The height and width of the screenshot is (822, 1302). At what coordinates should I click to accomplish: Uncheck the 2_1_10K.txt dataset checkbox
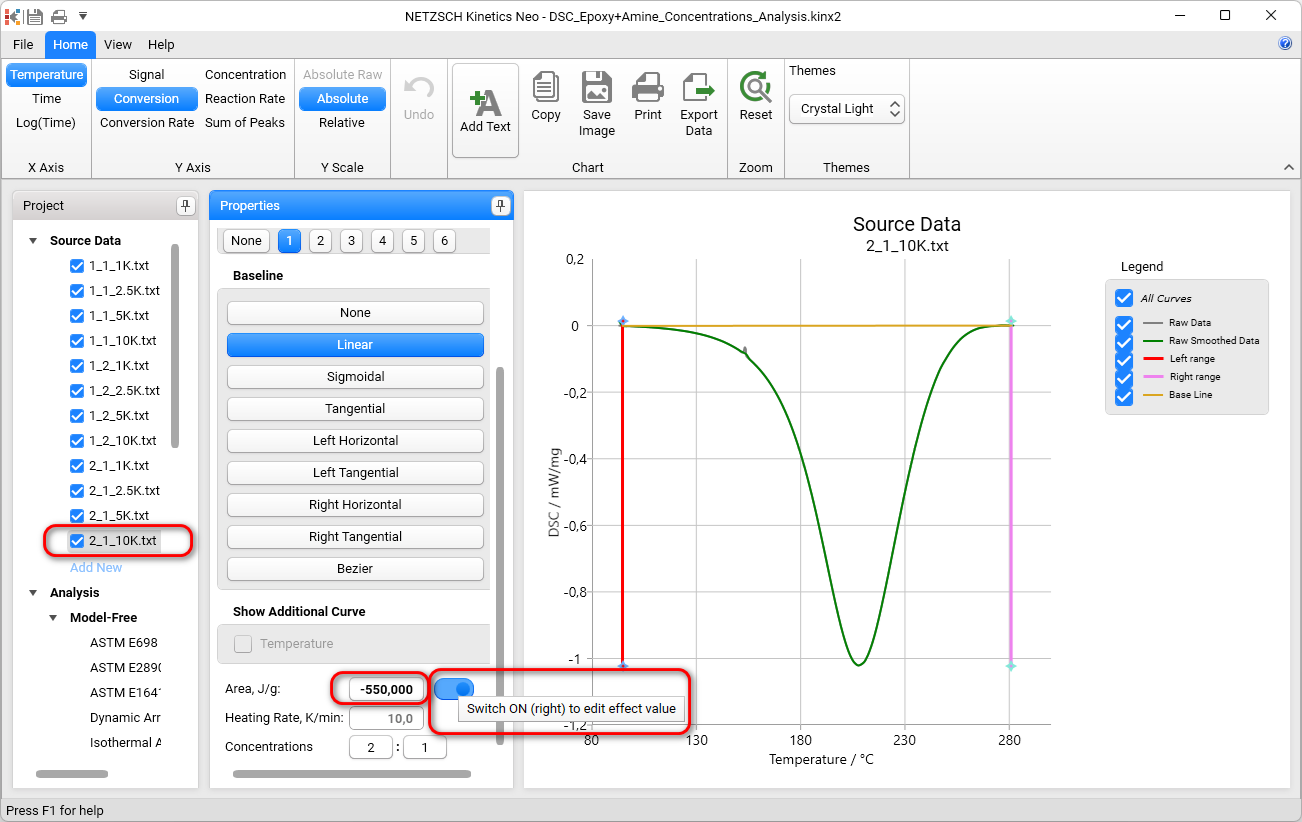(77, 540)
